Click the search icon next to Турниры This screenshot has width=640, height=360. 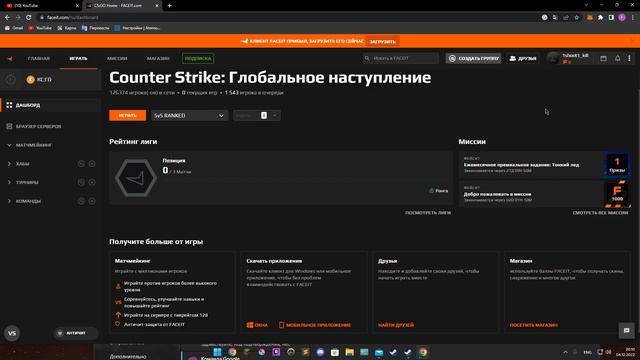click(81, 182)
